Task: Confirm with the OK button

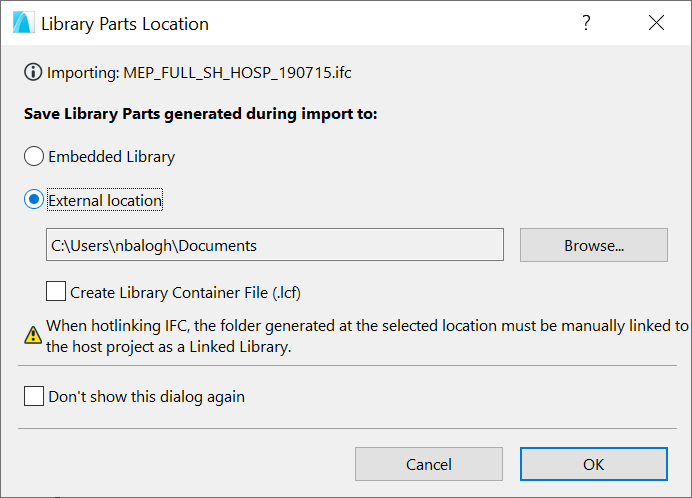Action: [x=593, y=464]
